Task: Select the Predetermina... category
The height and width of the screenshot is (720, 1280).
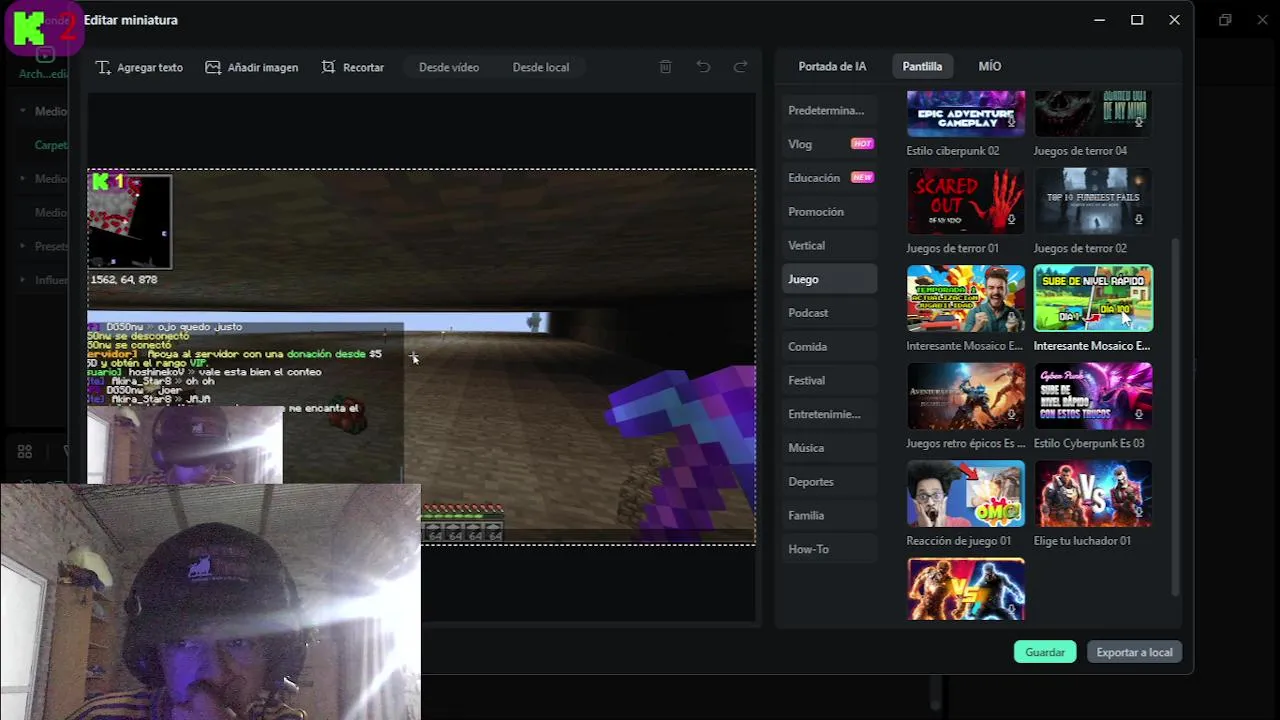Action: point(829,110)
